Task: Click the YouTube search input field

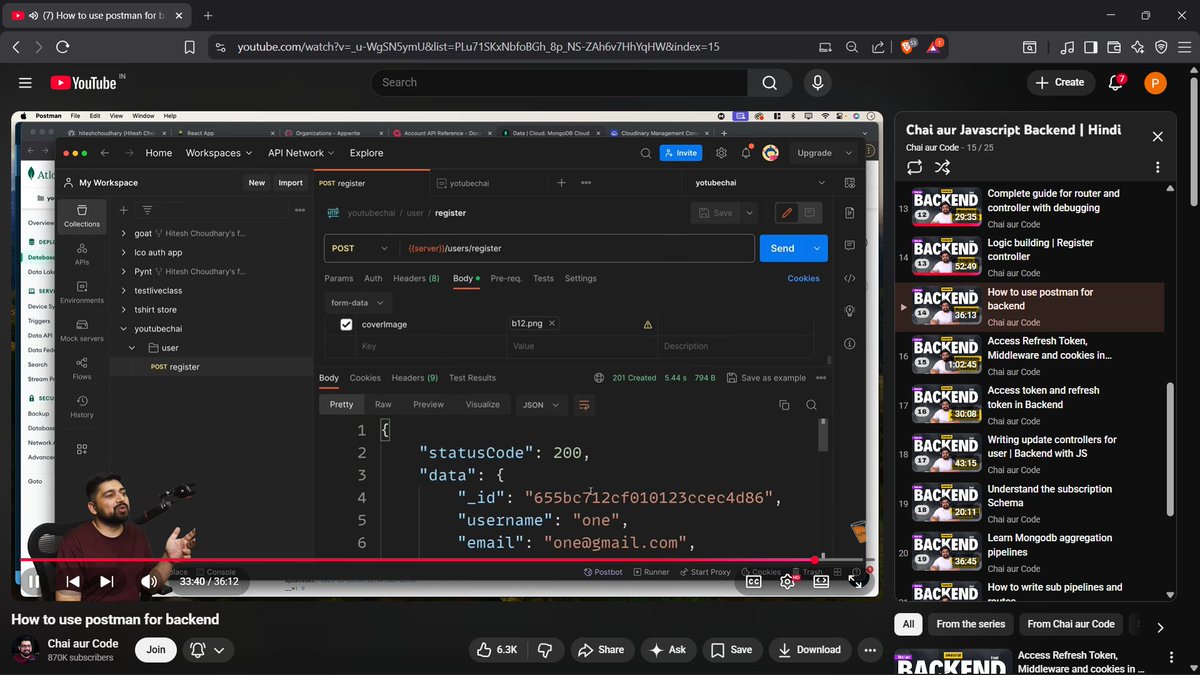Action: (560, 82)
